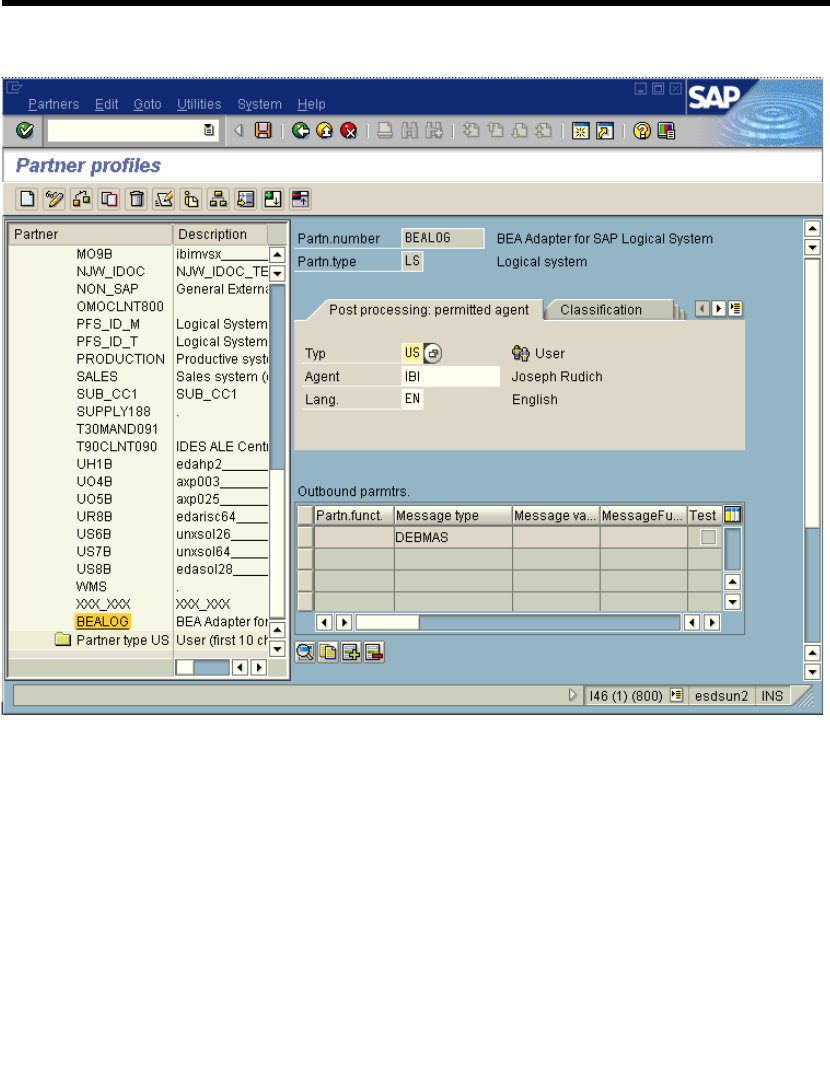Click the Print icon in toolbar

point(386,130)
